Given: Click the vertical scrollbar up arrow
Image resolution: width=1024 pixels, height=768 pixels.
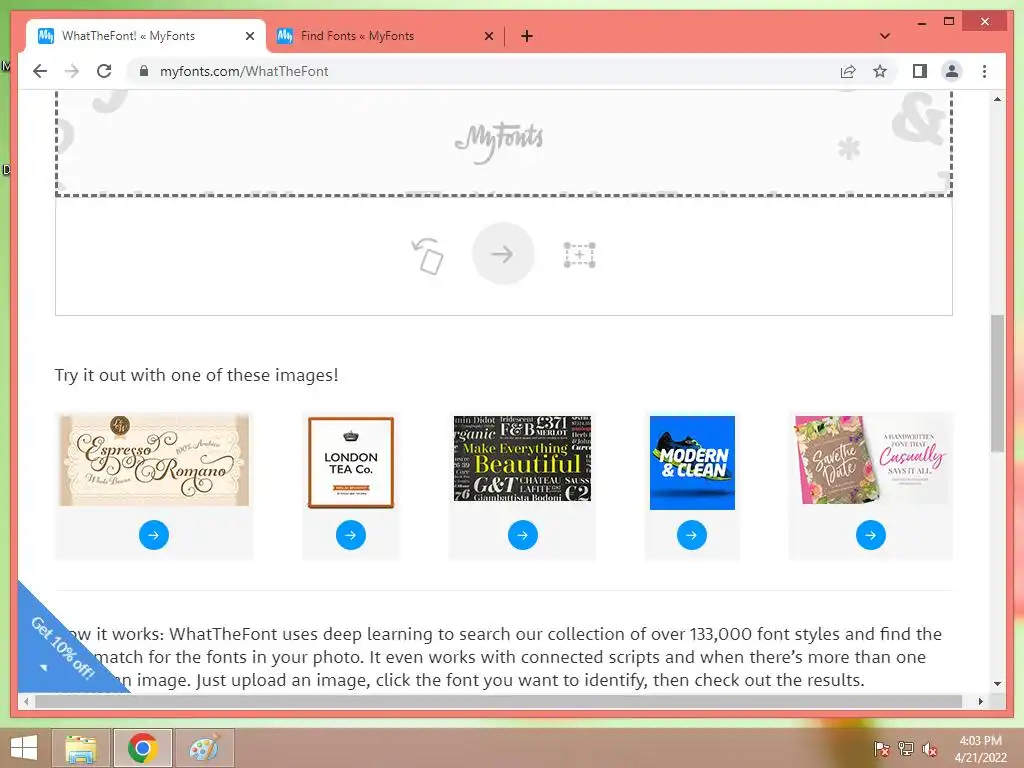Looking at the screenshot, I should [x=997, y=99].
